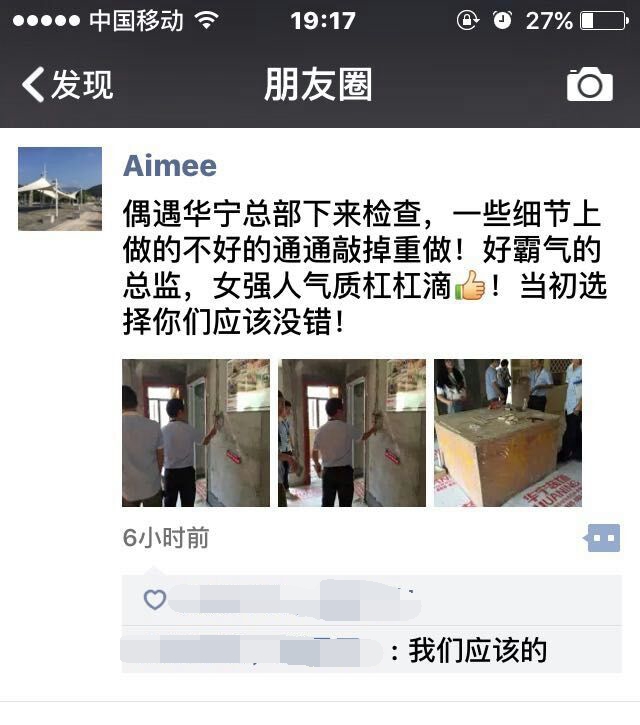Tap the camera icon to post
The height and width of the screenshot is (725, 640).
(x=590, y=84)
